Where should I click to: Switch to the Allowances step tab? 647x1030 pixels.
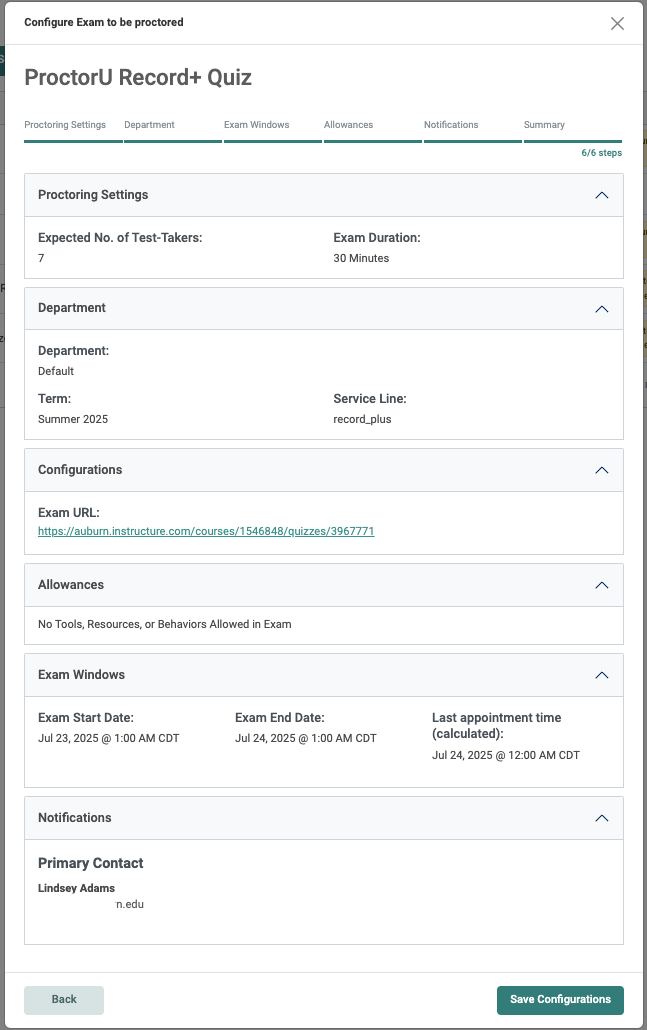348,125
